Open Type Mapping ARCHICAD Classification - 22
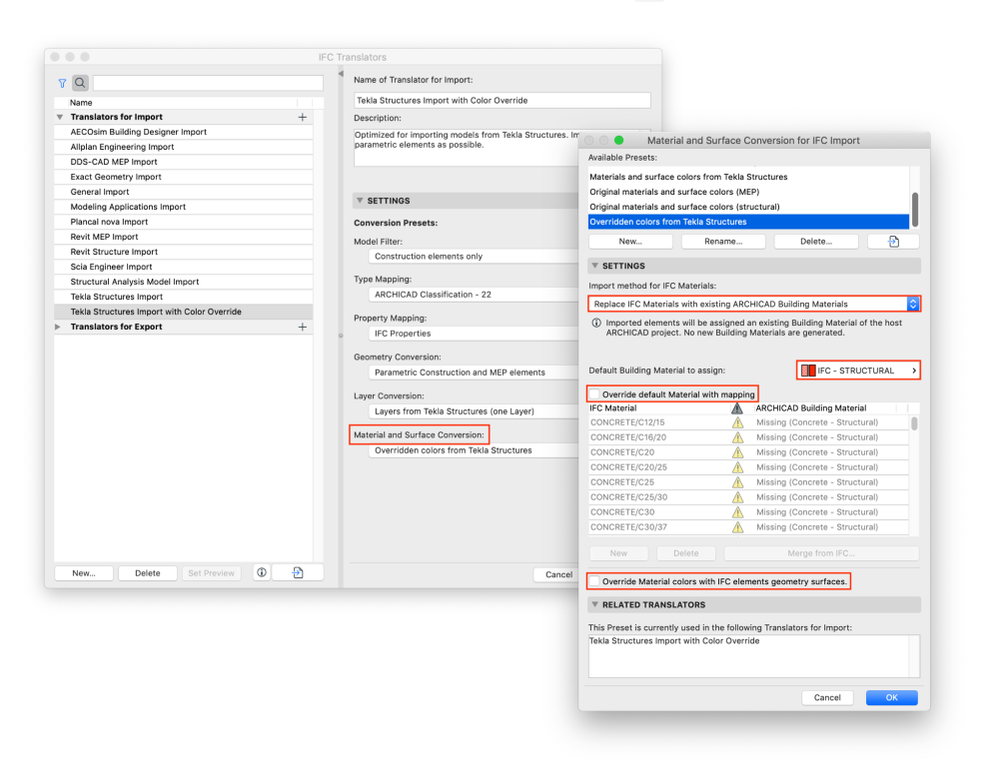This screenshot has height=777, width=999. click(x=474, y=294)
